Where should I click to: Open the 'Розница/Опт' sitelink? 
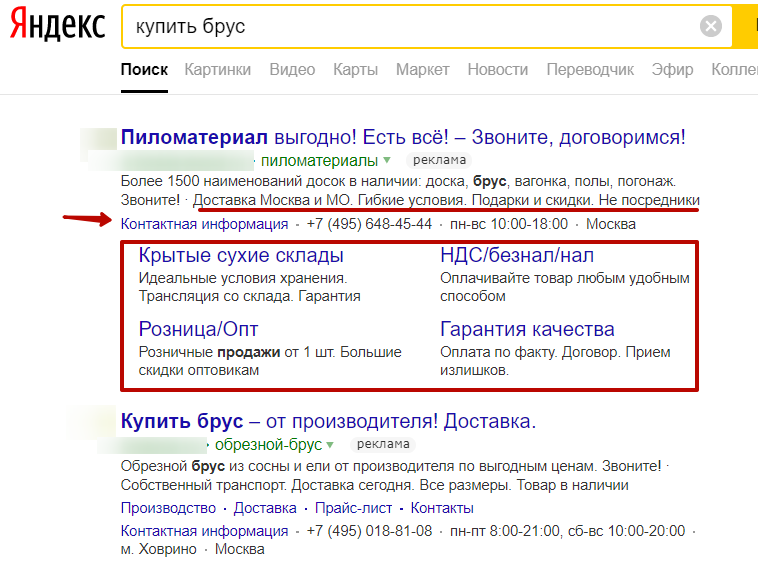tap(198, 329)
